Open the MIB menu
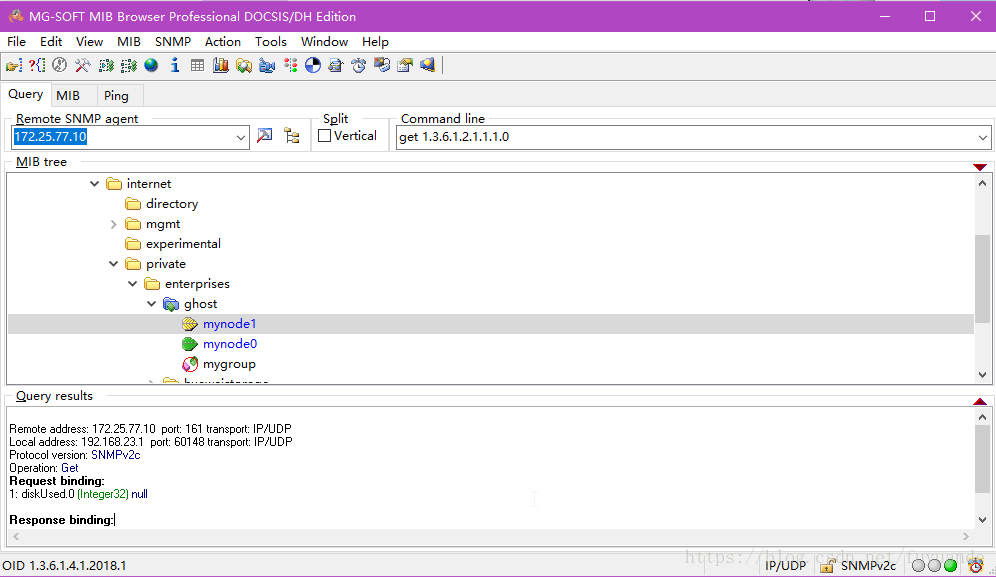This screenshot has height=577, width=996. coord(129,42)
